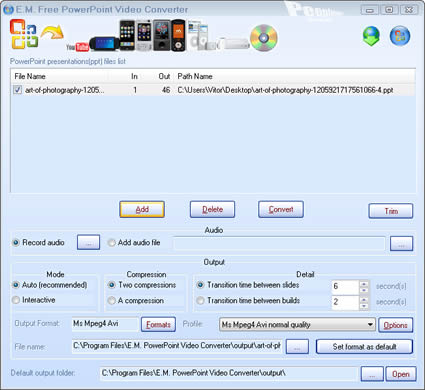The image size is (425, 390).
Task: Click the C:\Users\Vitor\Desktop path cell
Action: point(285,90)
